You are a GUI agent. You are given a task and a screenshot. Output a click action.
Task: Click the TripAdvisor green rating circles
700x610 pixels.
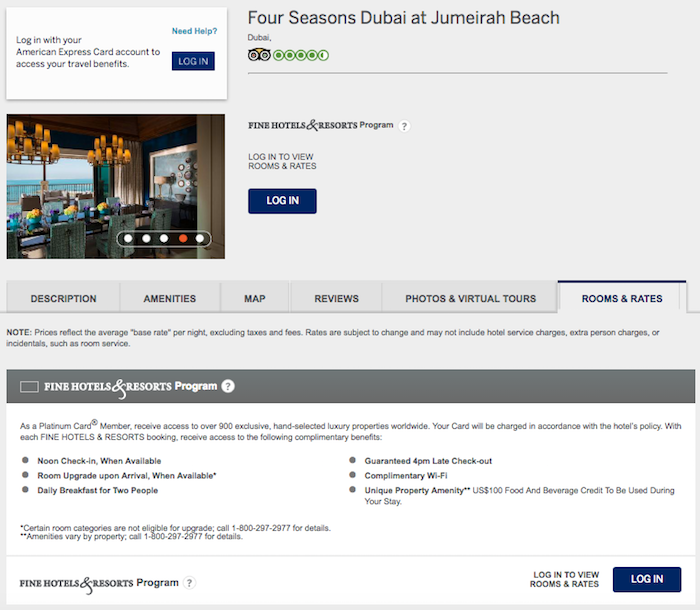pyautogui.click(x=301, y=55)
